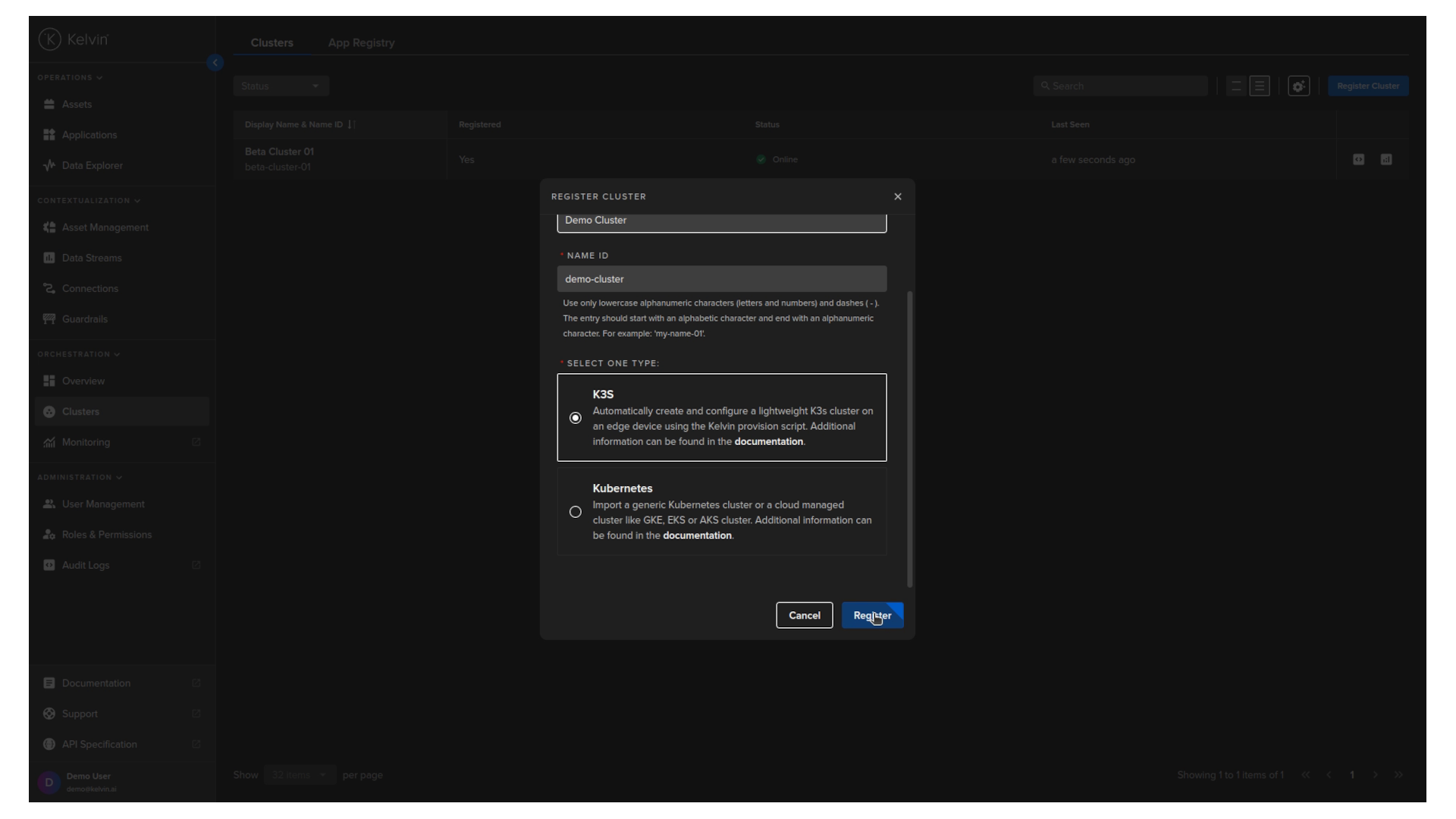Image resolution: width=1456 pixels, height=819 pixels.
Task: Open Guardrails from the sidebar icon
Action: tap(49, 319)
